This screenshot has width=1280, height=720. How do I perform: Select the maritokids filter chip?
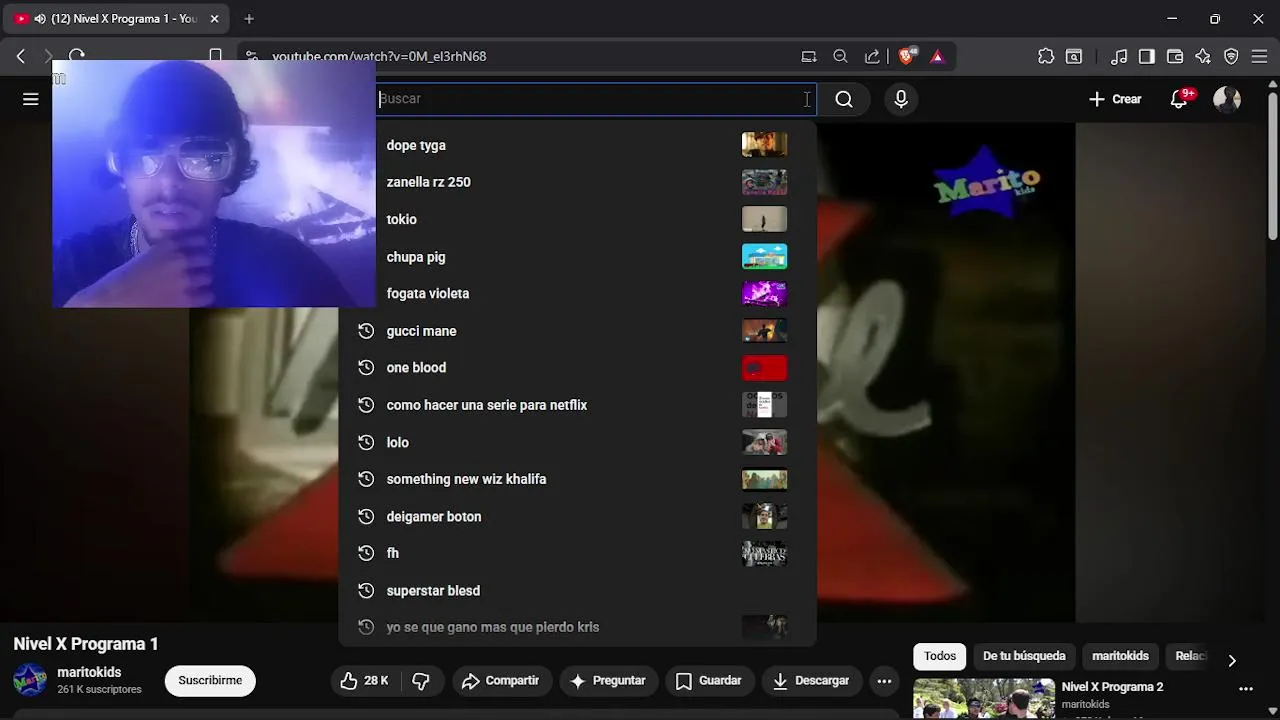click(1120, 656)
